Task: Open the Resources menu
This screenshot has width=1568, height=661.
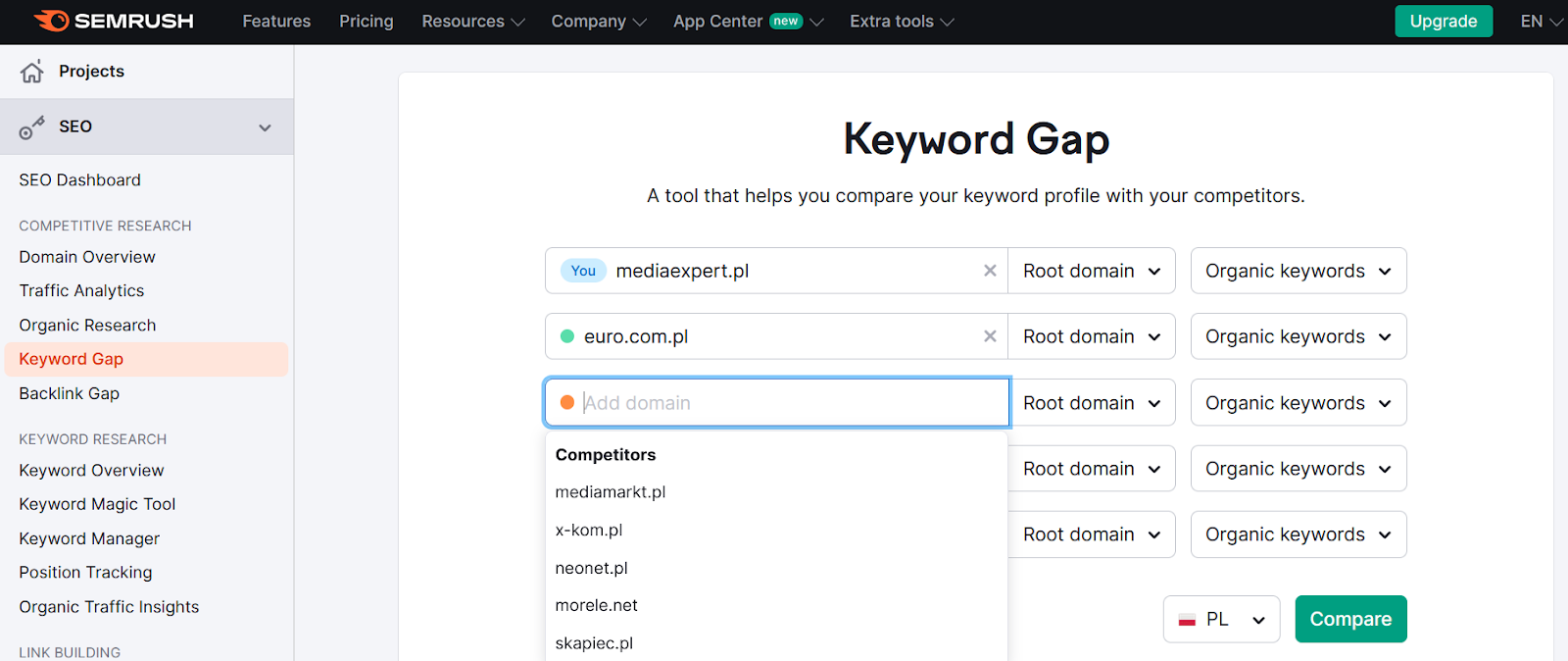Action: tap(473, 22)
